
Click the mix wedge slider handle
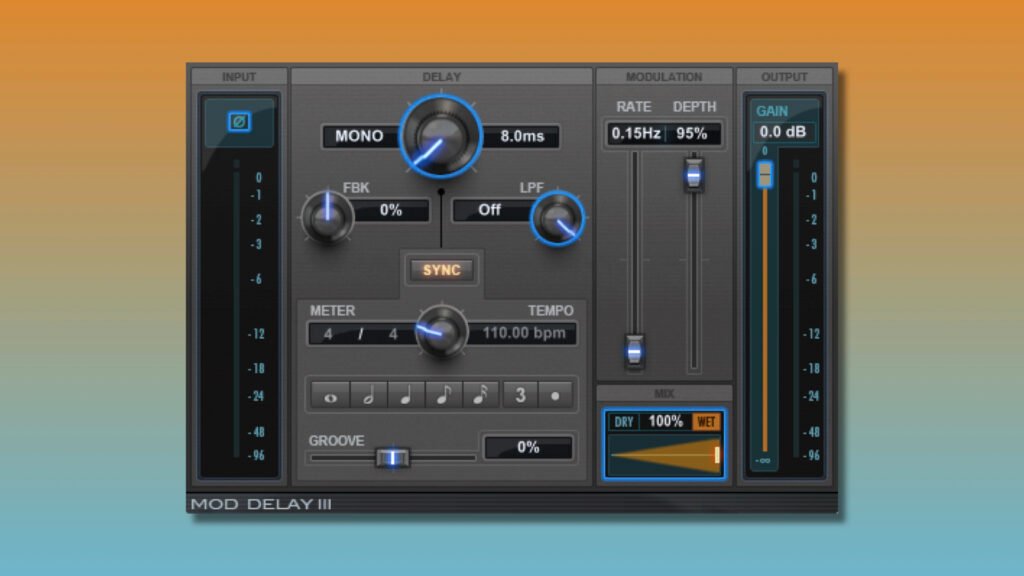[717, 455]
